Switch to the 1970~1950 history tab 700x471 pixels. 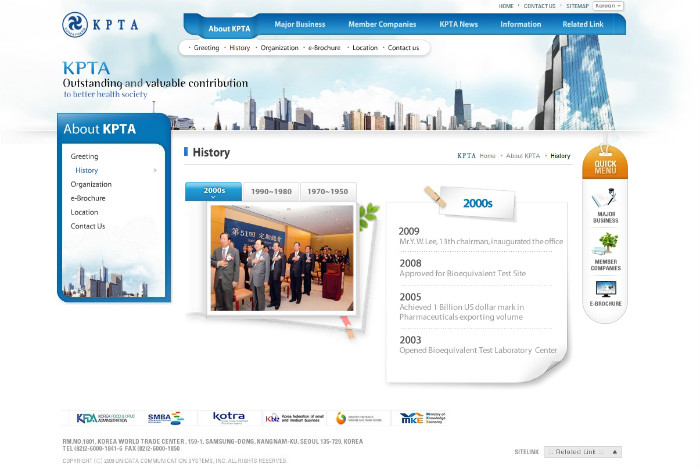tap(328, 192)
